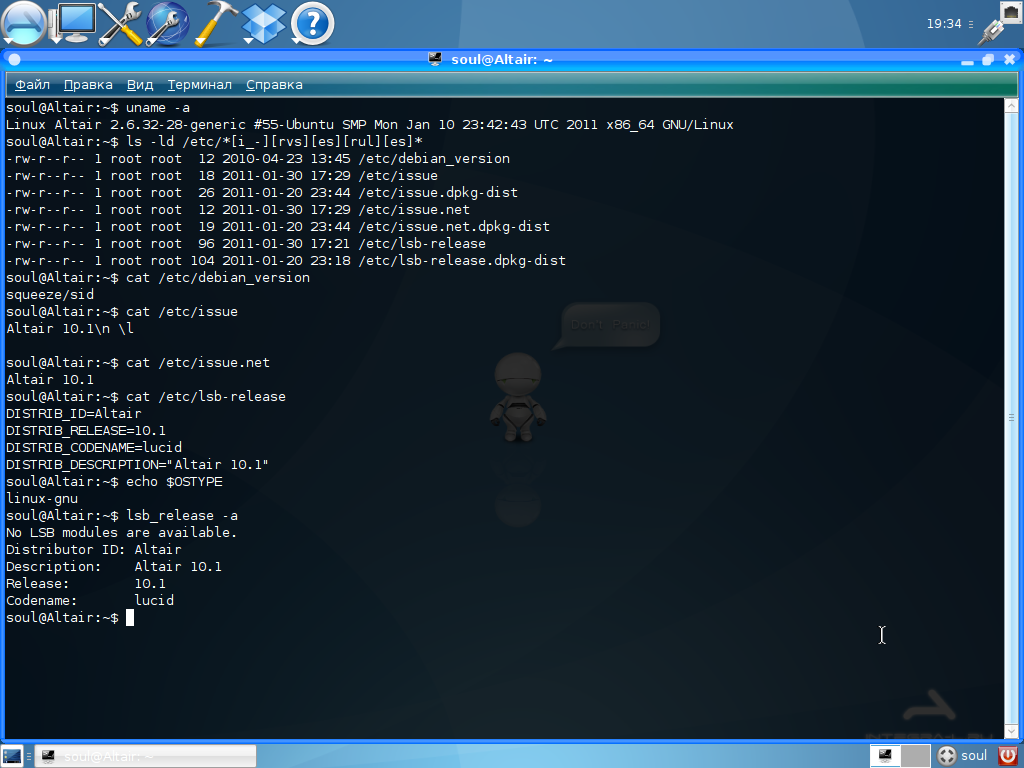The height and width of the screenshot is (768, 1024).
Task: Click the show desktop button in bottom panel
Action: pyautogui.click(x=12, y=756)
